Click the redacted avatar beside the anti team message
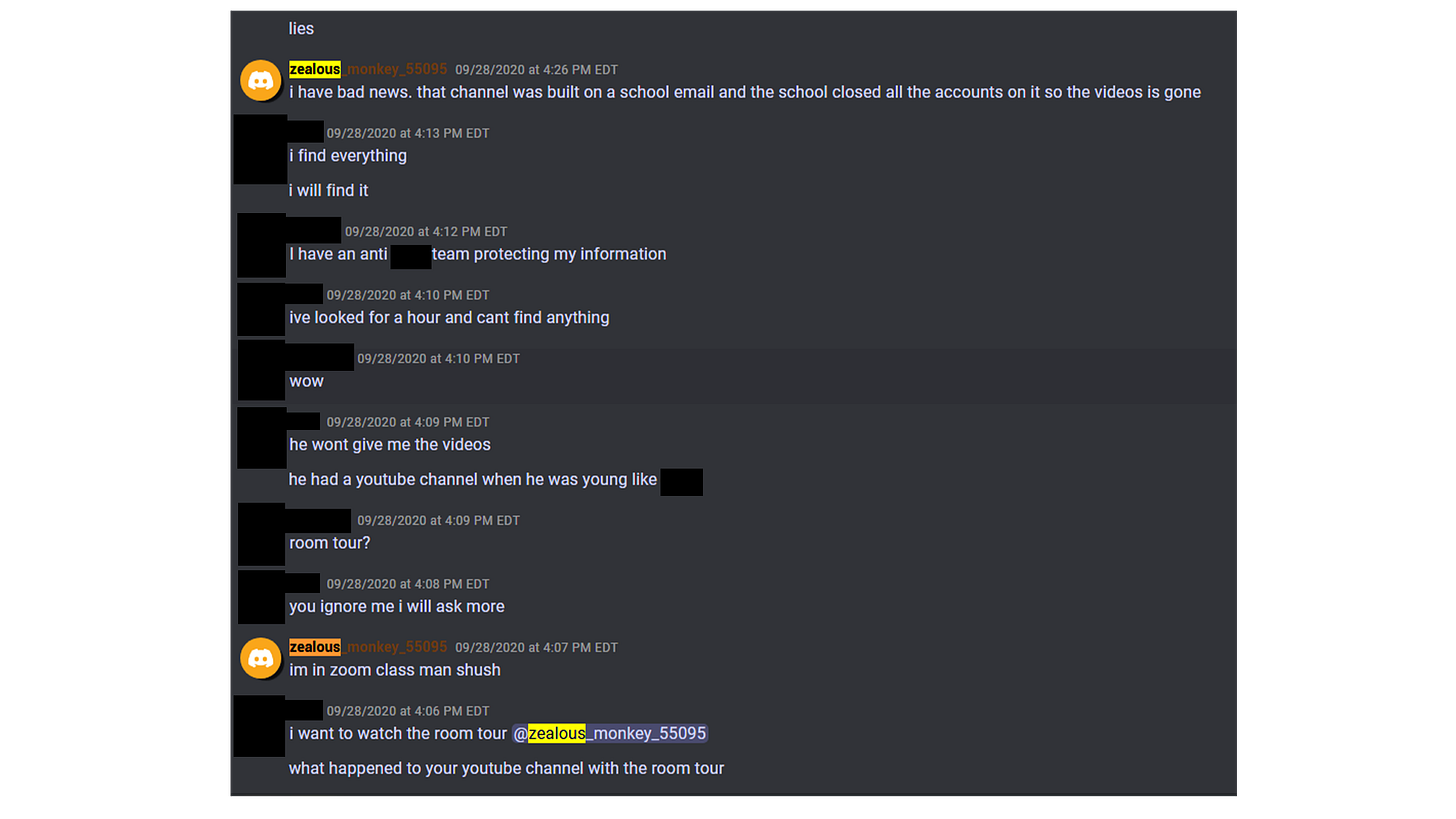The width and height of the screenshot is (1456, 819). [x=261, y=245]
